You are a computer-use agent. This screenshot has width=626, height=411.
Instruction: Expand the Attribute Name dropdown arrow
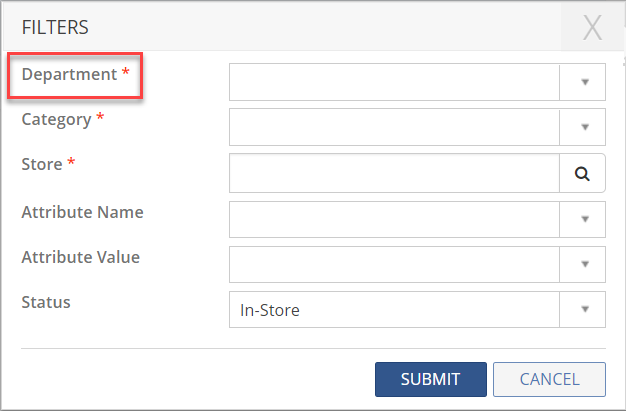585,219
